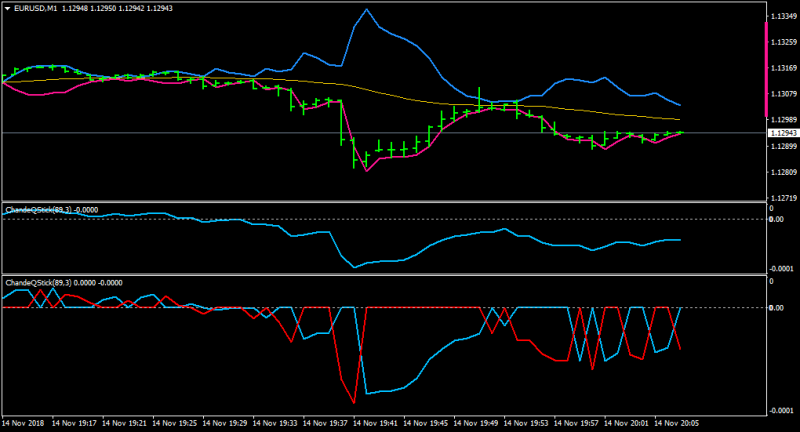Click the -0.0001 label in bottom indicator scale
The image size is (800, 432).
click(782, 411)
